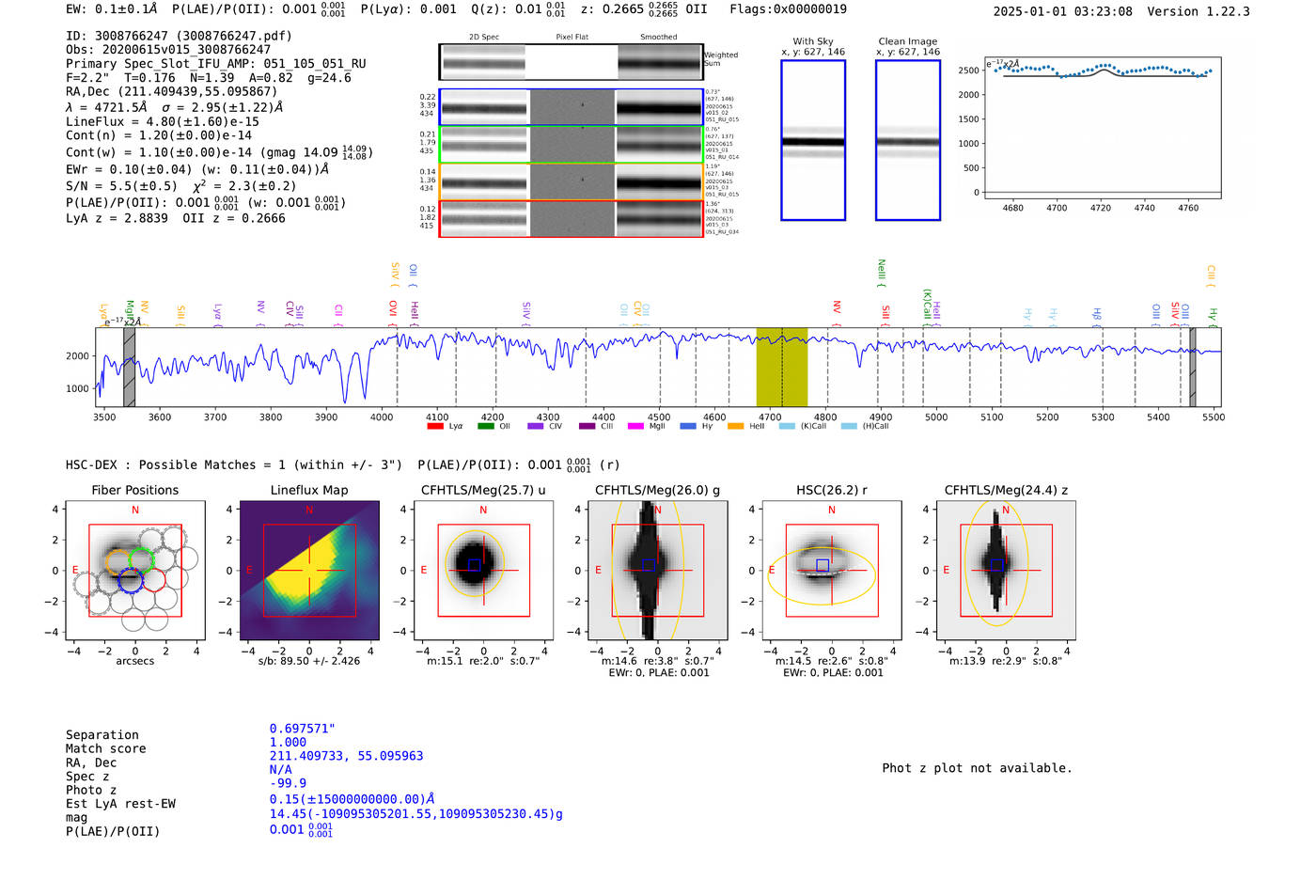The image size is (1316, 896).
Task: Click the red Lyα legend swatch
Action: pos(435,427)
